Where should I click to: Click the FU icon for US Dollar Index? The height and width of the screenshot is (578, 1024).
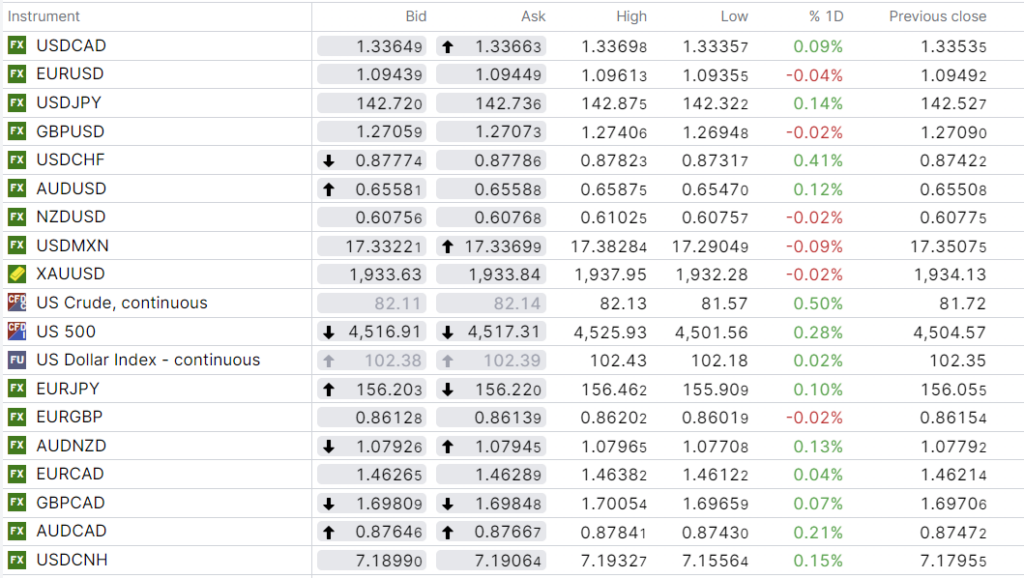(17, 360)
